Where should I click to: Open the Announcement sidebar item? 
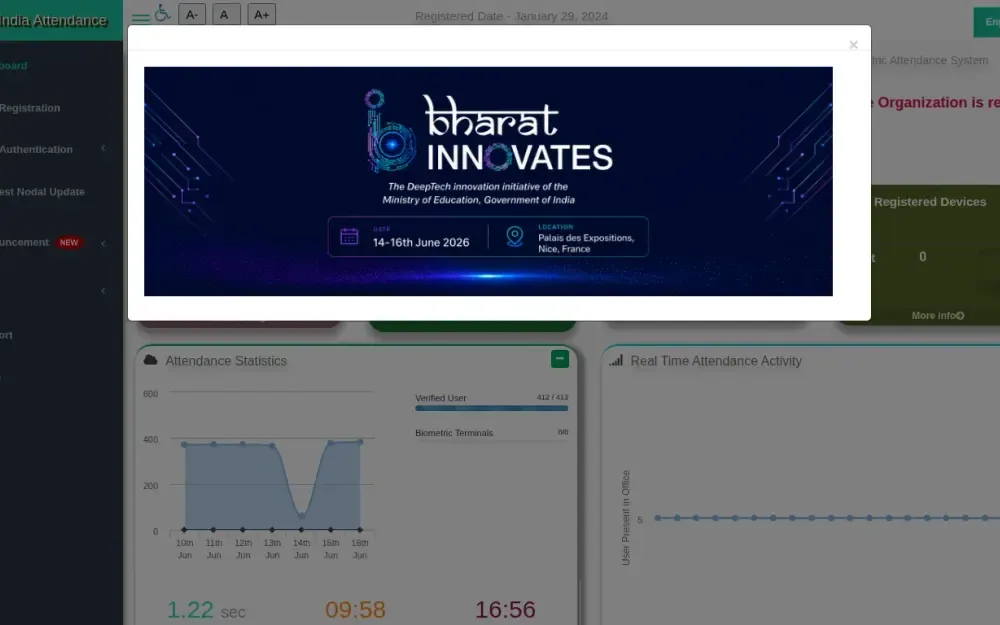click(x=24, y=242)
